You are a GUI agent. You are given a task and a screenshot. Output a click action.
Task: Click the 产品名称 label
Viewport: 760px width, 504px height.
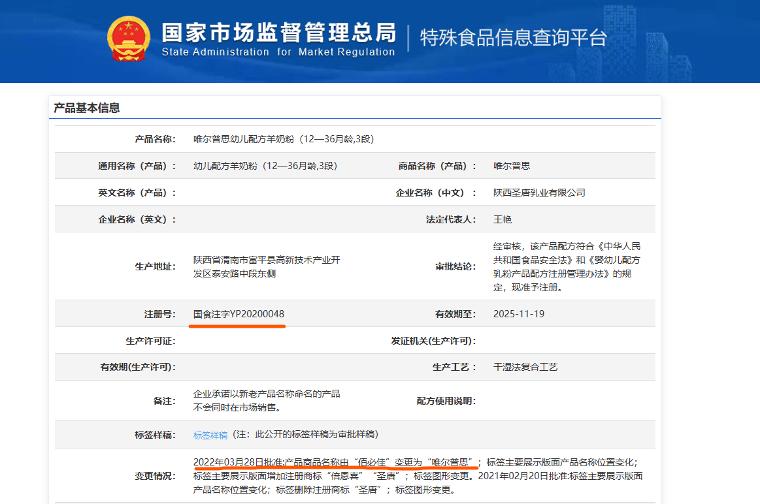click(x=155, y=139)
